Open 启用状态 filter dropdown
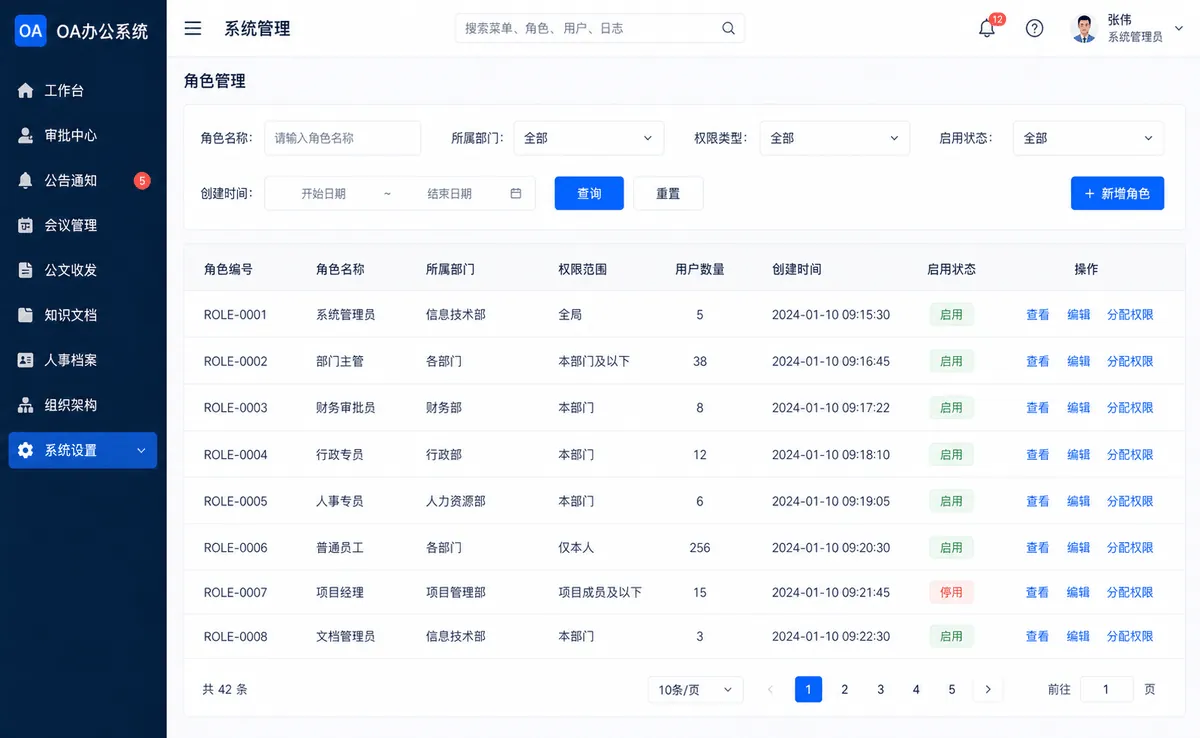 [1089, 138]
